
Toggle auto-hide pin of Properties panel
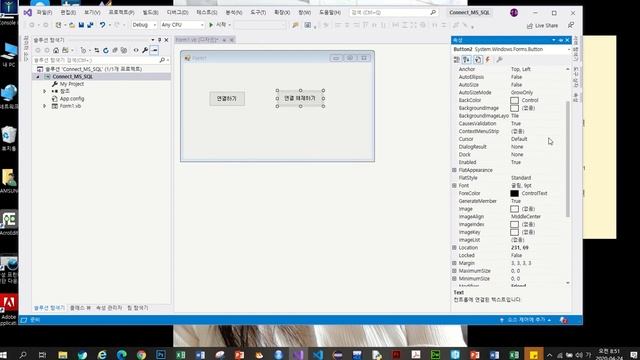pos(561,40)
